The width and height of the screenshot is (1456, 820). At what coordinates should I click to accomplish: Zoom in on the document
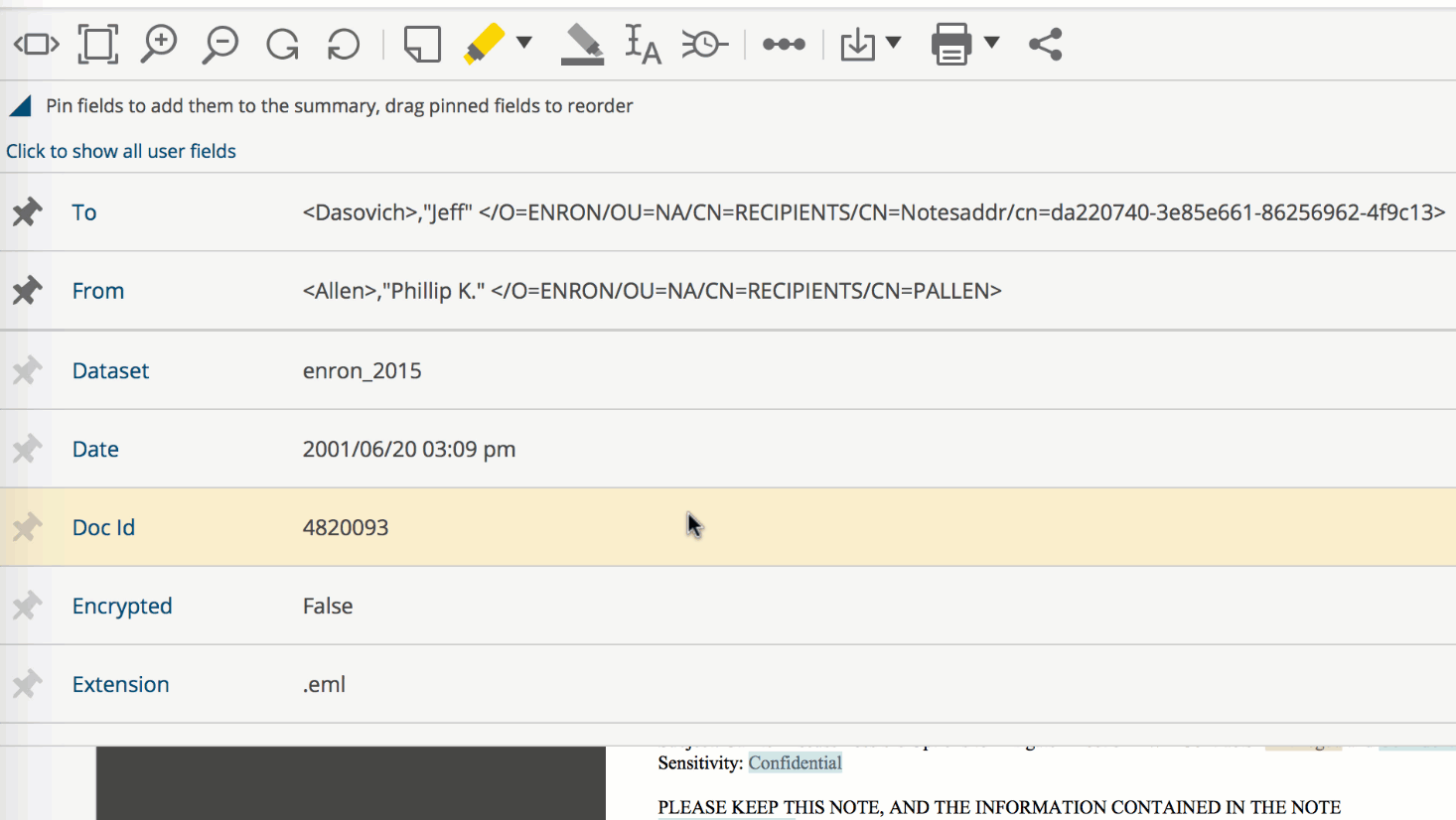tap(159, 45)
